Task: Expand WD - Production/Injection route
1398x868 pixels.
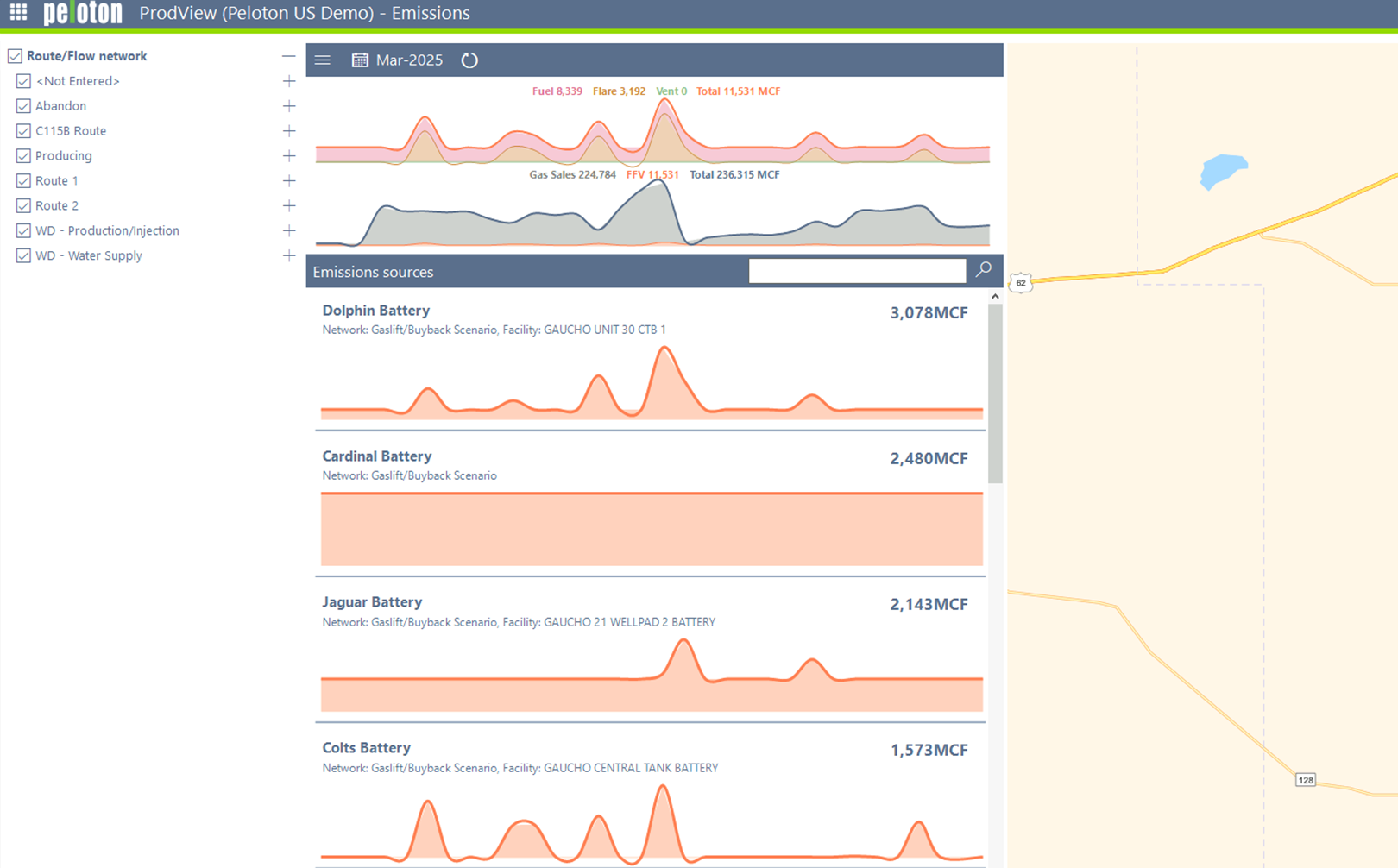Action: 289,230
